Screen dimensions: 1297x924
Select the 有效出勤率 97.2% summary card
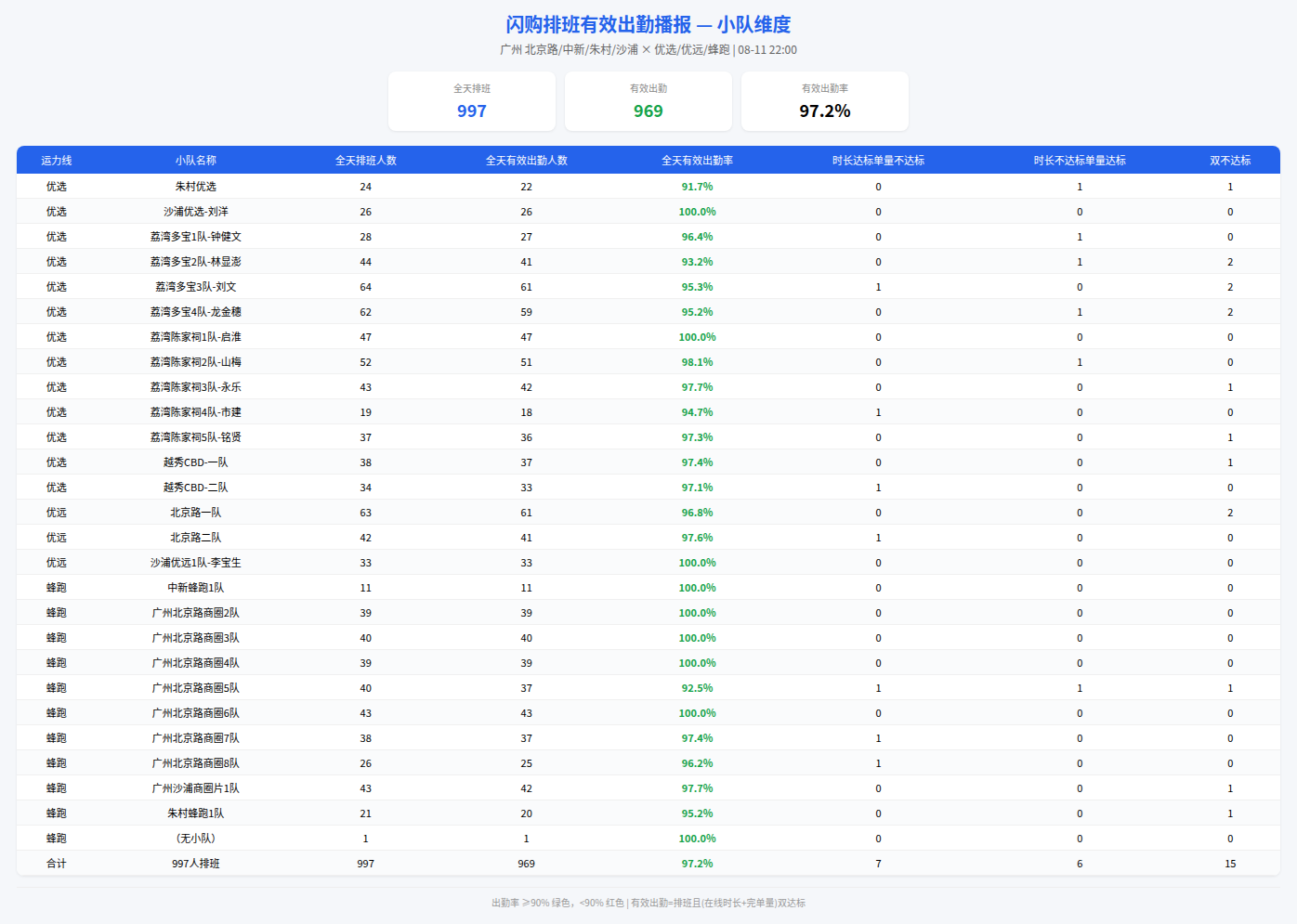(x=825, y=101)
